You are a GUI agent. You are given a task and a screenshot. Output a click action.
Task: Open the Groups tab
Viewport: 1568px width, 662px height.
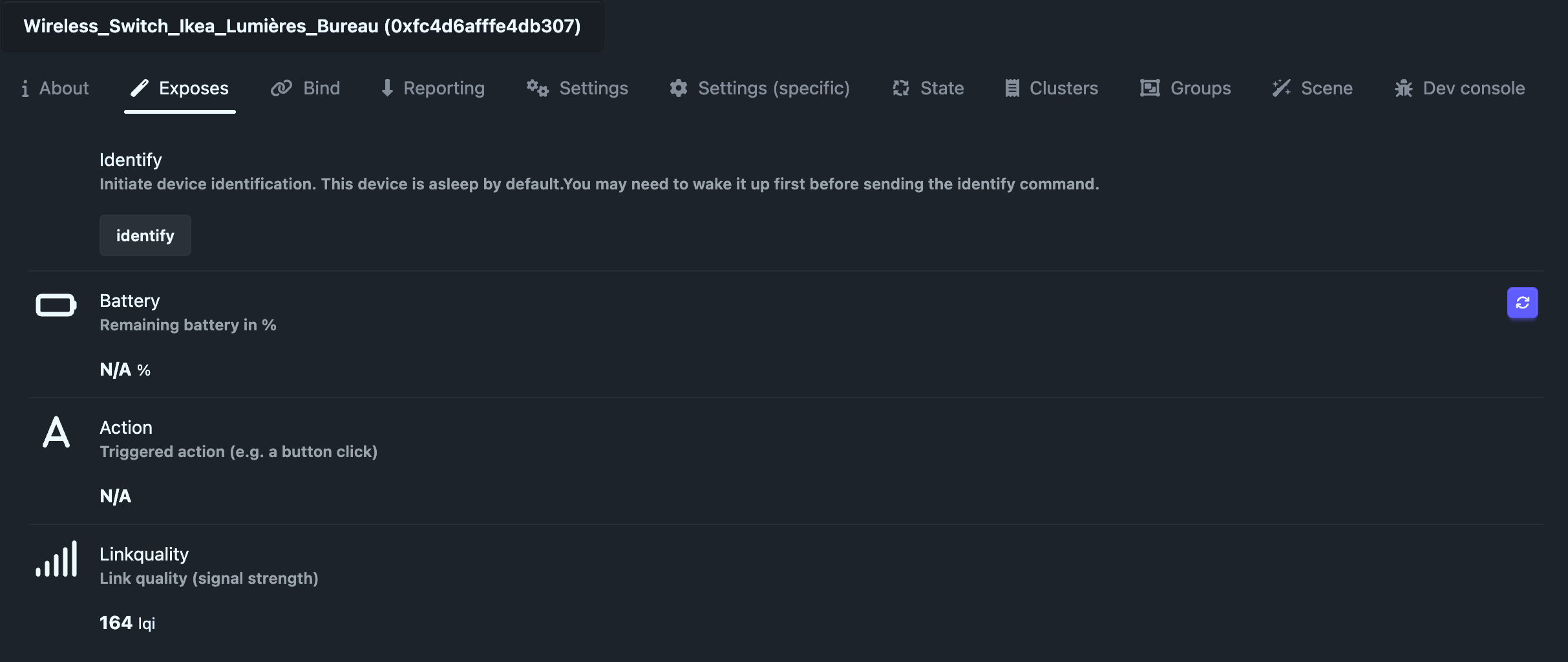[x=1185, y=88]
